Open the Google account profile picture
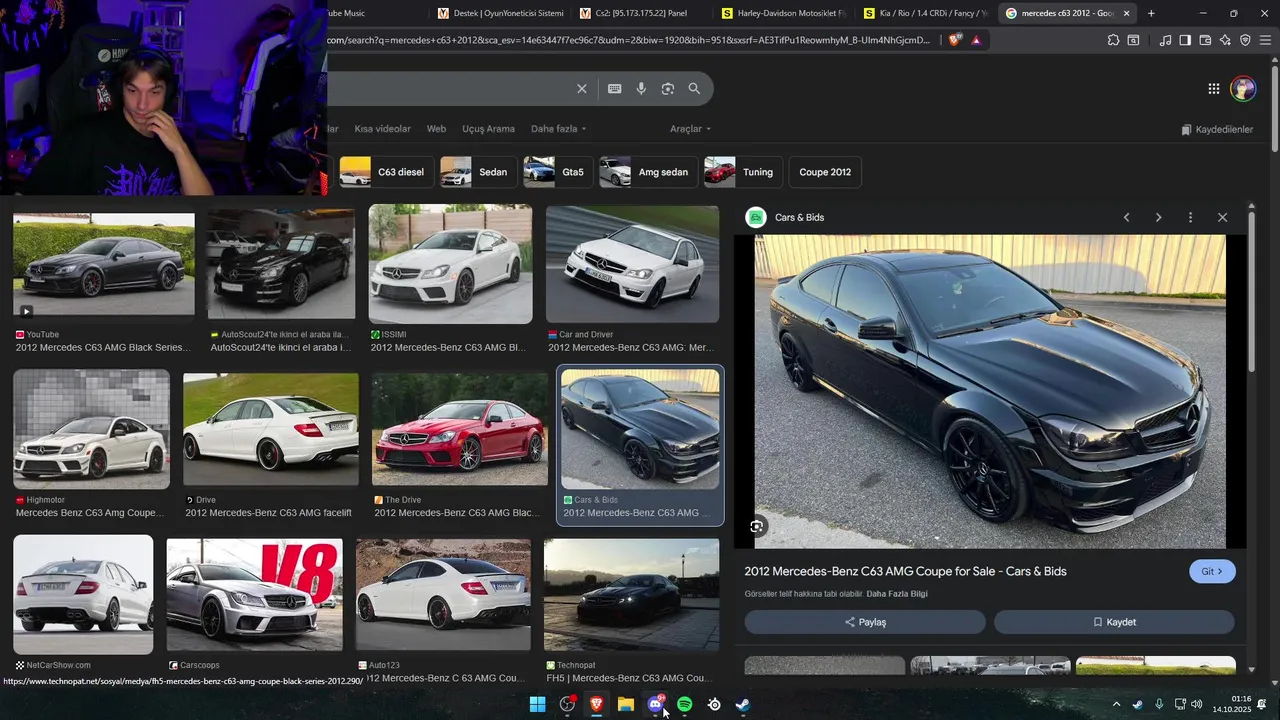The image size is (1280, 720). [x=1243, y=89]
